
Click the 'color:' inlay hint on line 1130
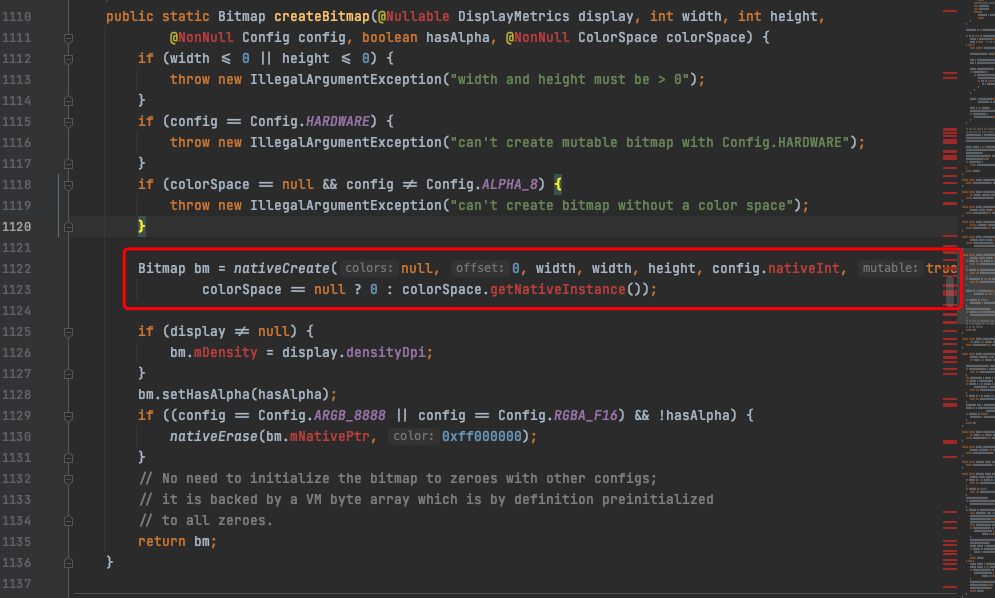tap(413, 436)
